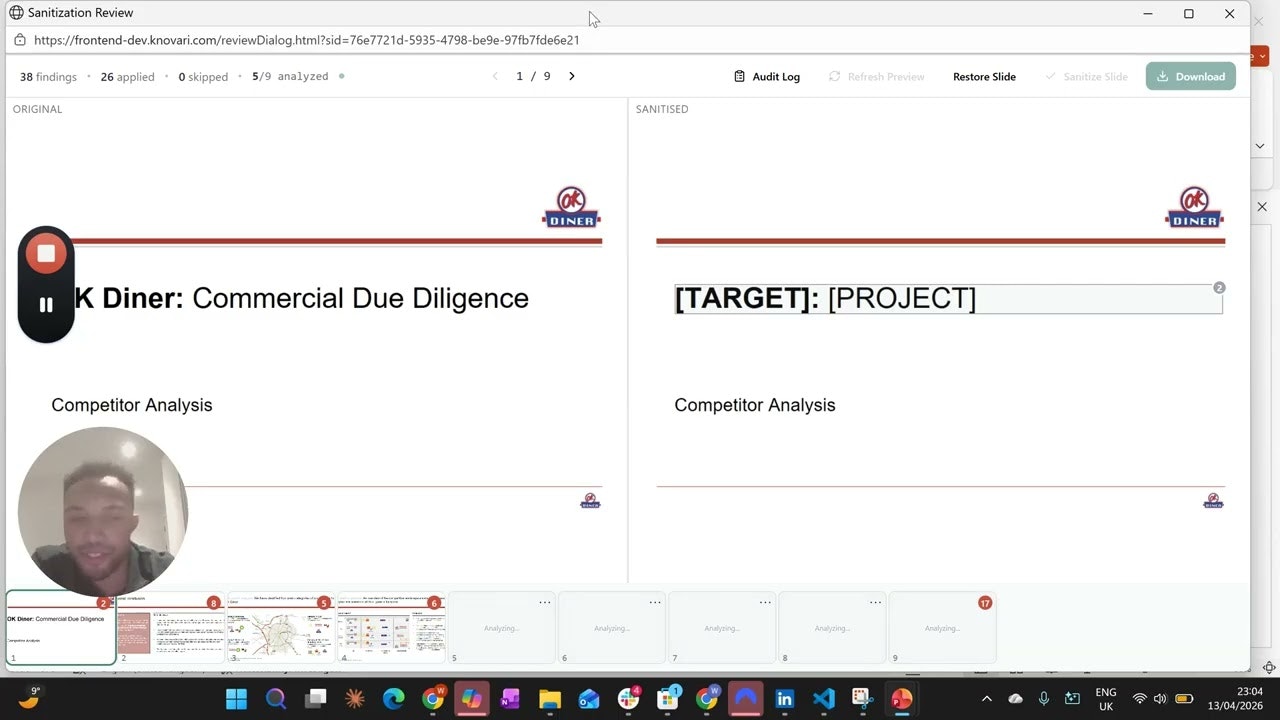Select the sanitised [TARGET]: [PROJECT] title box
This screenshot has height=720, width=1280.
(948, 298)
